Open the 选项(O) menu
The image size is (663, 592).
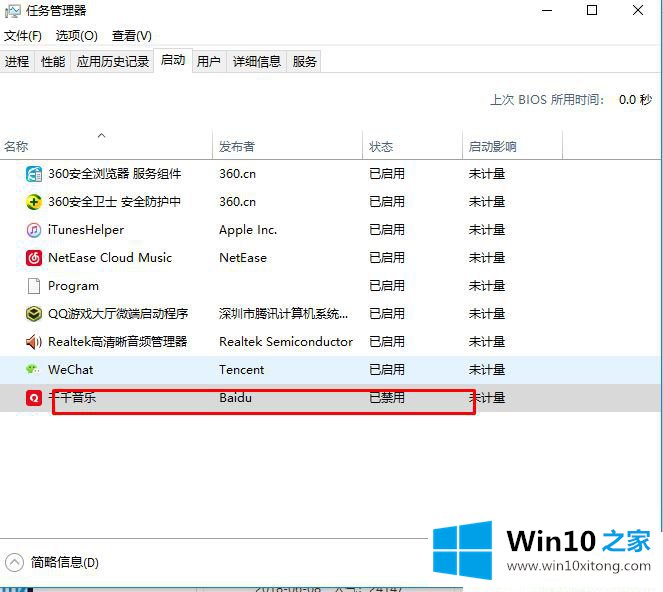[x=77, y=36]
